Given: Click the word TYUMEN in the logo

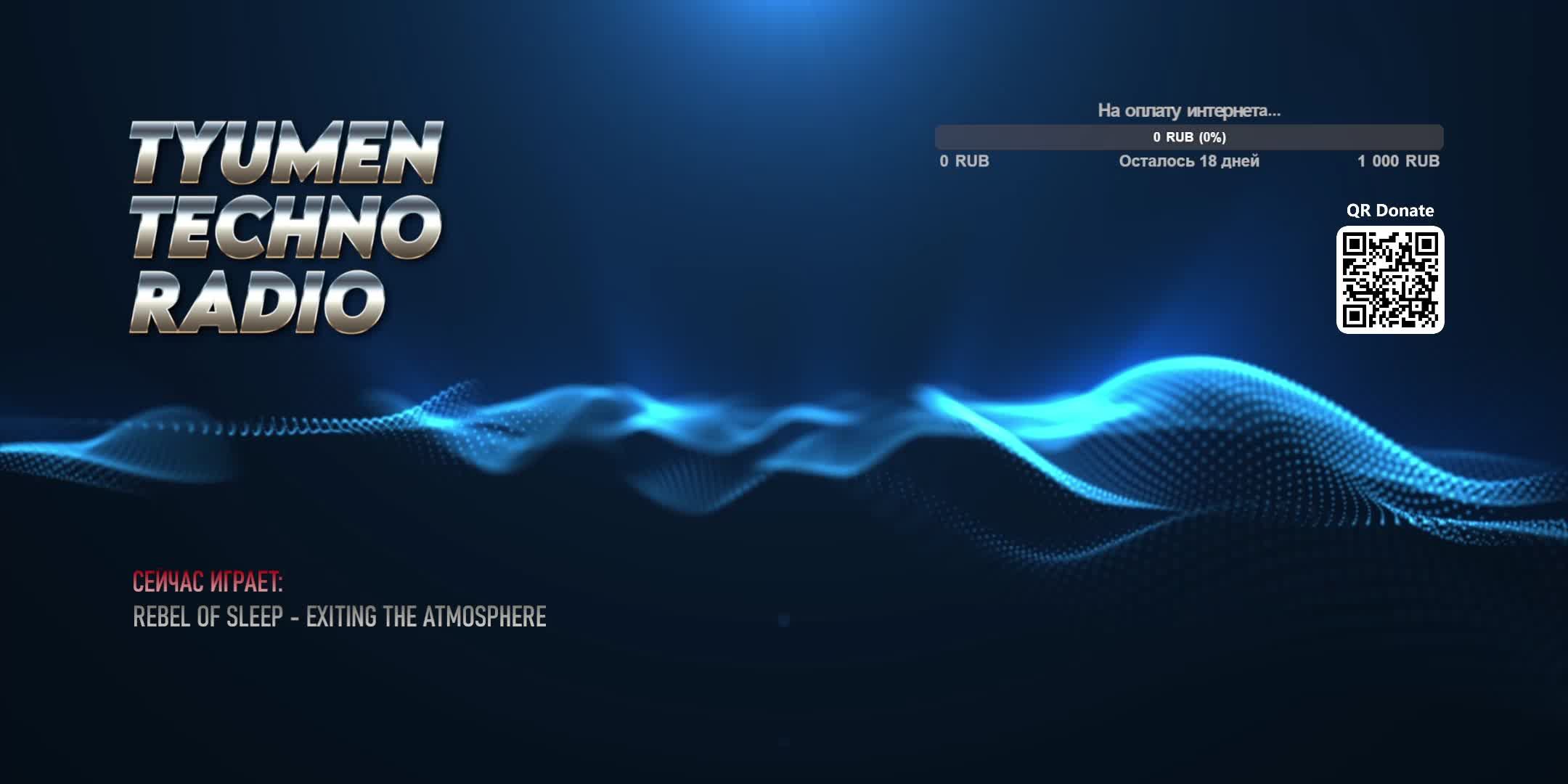Looking at the screenshot, I should tap(285, 154).
